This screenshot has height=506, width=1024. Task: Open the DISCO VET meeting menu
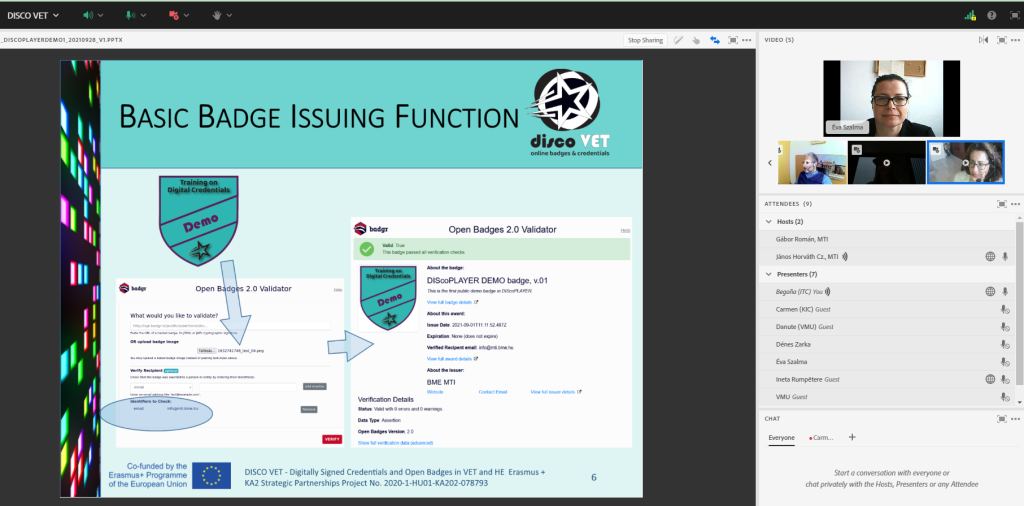[x=32, y=15]
